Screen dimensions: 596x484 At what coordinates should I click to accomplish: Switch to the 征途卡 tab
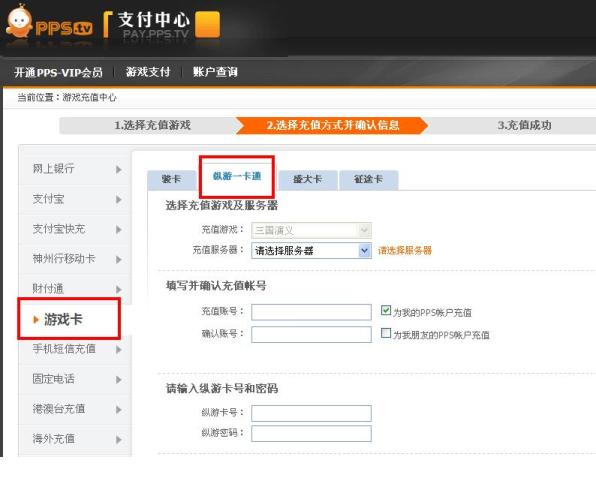369,180
